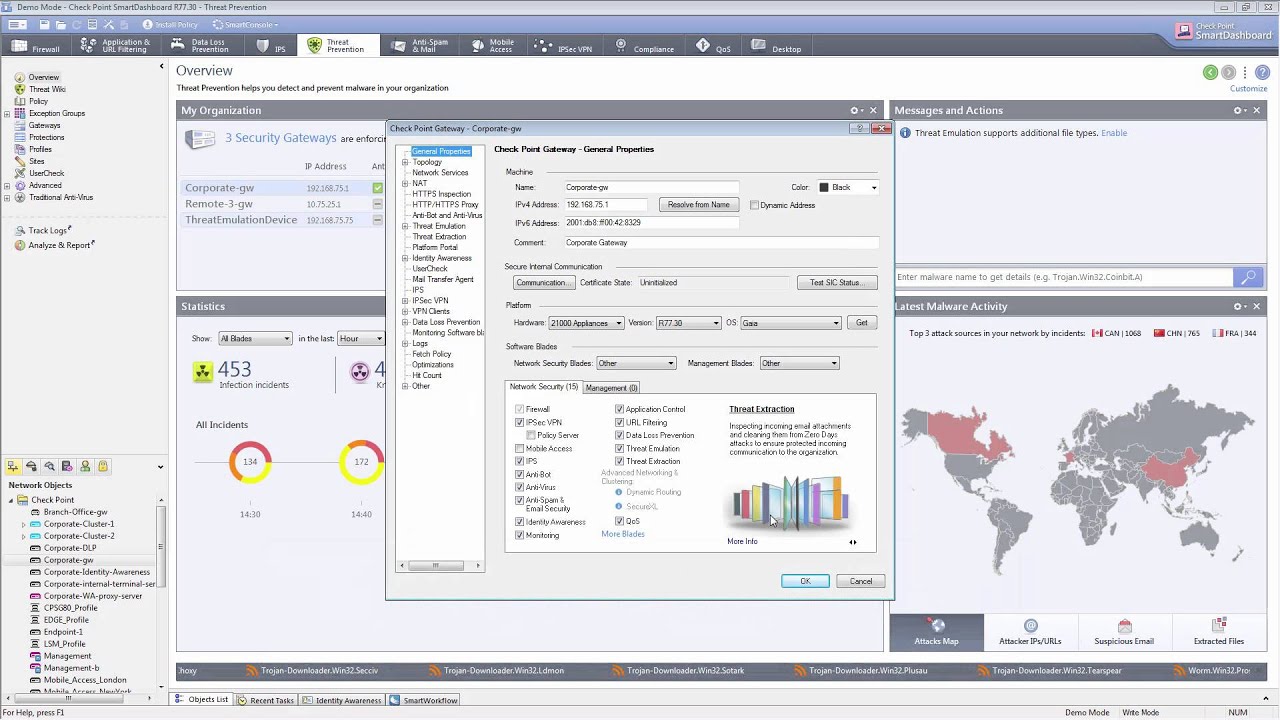The image size is (1280, 720).
Task: Expand Corporate-Cluster-1 in Network Objects
Action: [22, 524]
